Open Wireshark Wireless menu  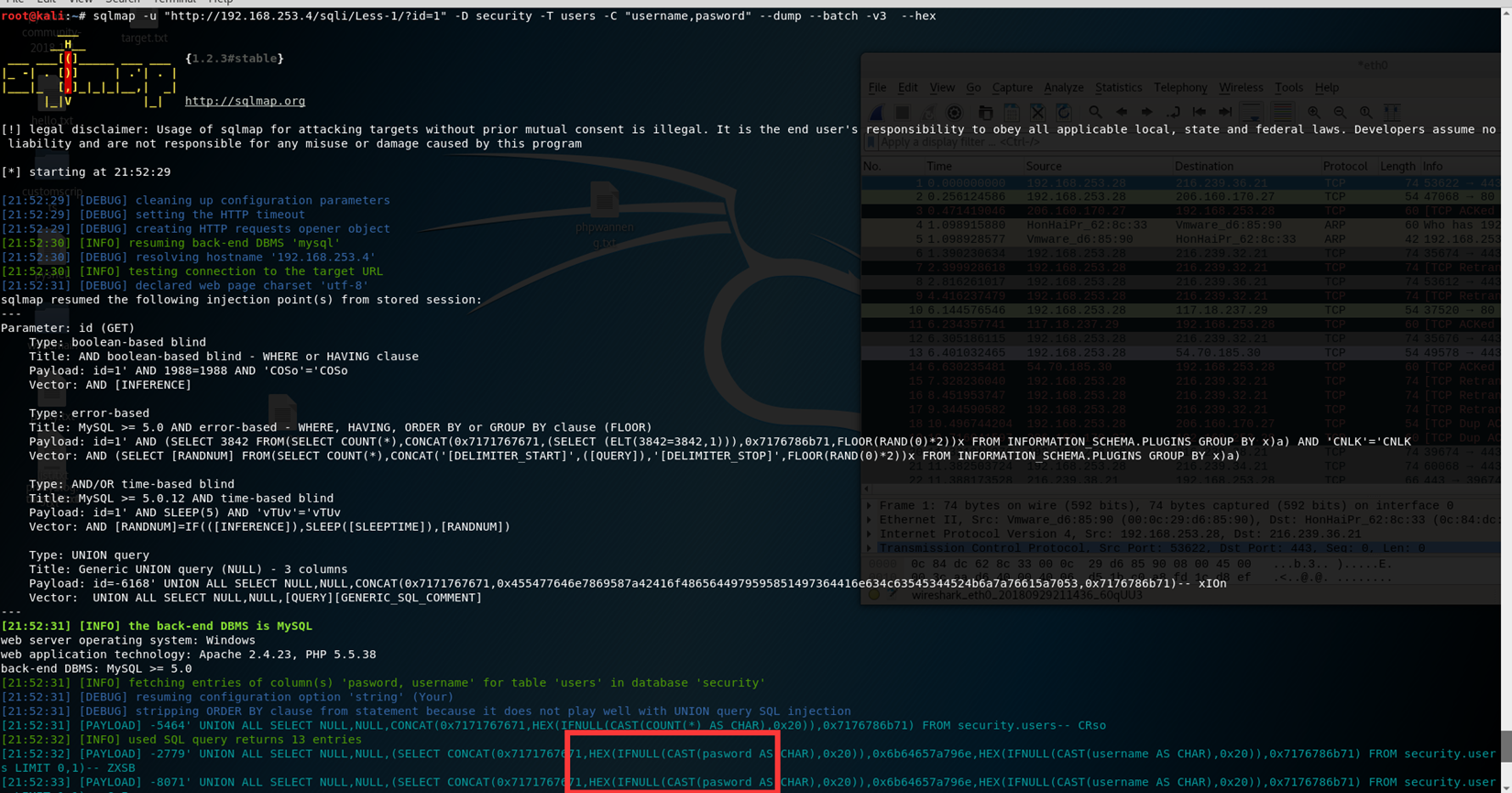[1241, 88]
